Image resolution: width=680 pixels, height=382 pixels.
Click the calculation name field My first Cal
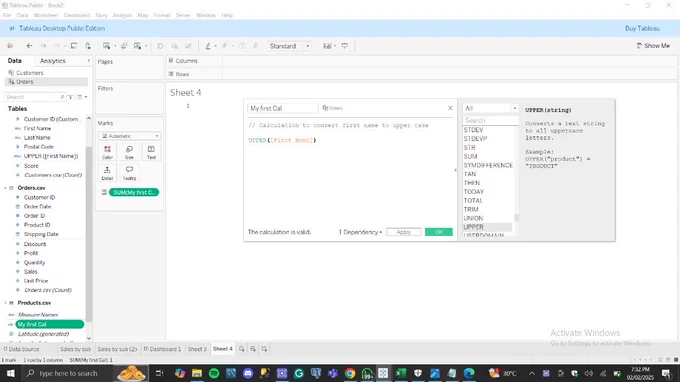pyautogui.click(x=282, y=108)
